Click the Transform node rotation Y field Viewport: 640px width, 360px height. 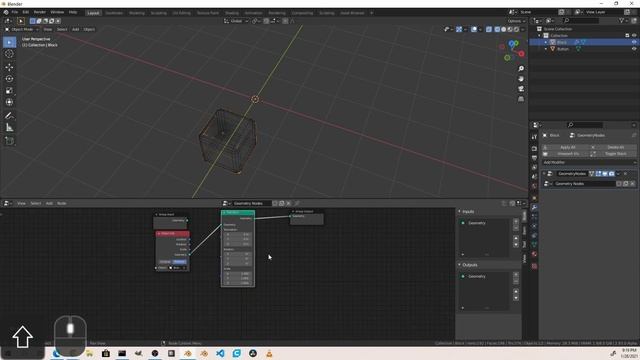pos(238,259)
